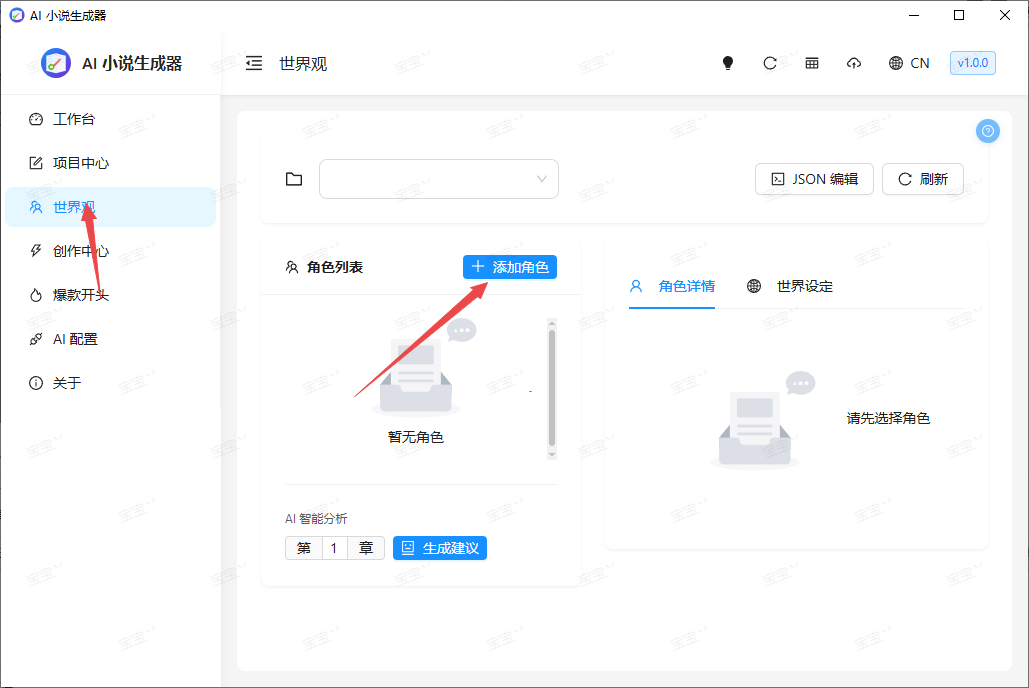Click the cloud upload icon in header

(x=854, y=63)
